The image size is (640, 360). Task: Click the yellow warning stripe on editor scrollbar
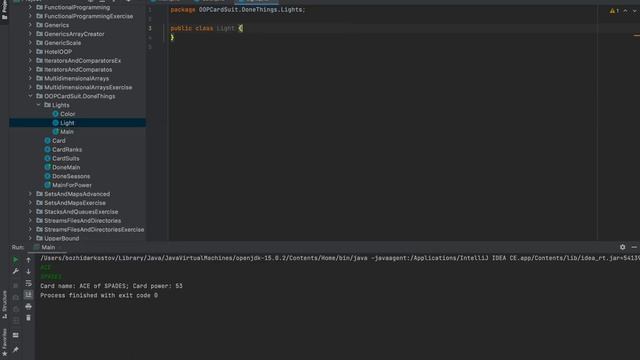[637, 35]
